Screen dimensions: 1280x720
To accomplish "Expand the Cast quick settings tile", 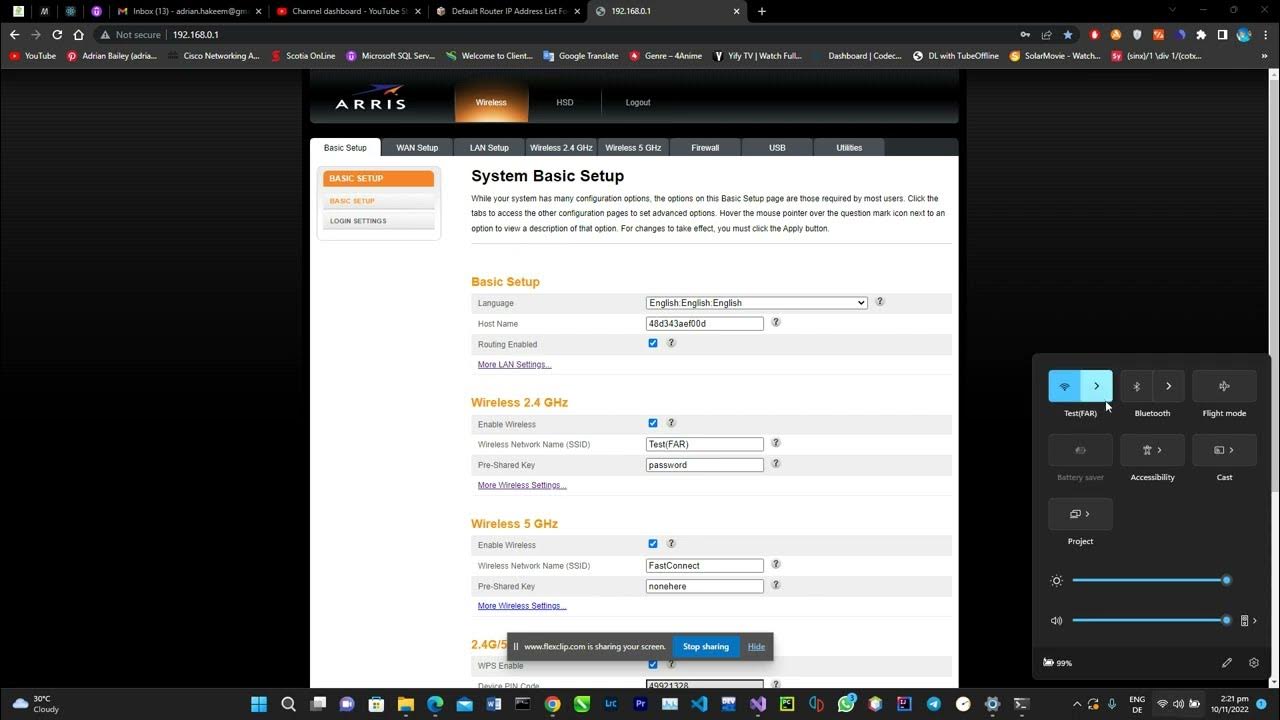I will point(1224,450).
